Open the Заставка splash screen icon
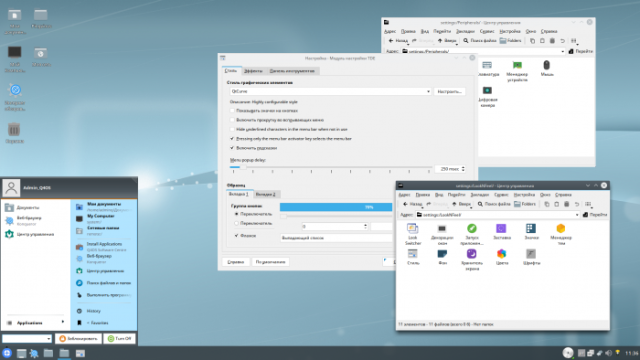This screenshot has width=640, height=360. point(502,232)
